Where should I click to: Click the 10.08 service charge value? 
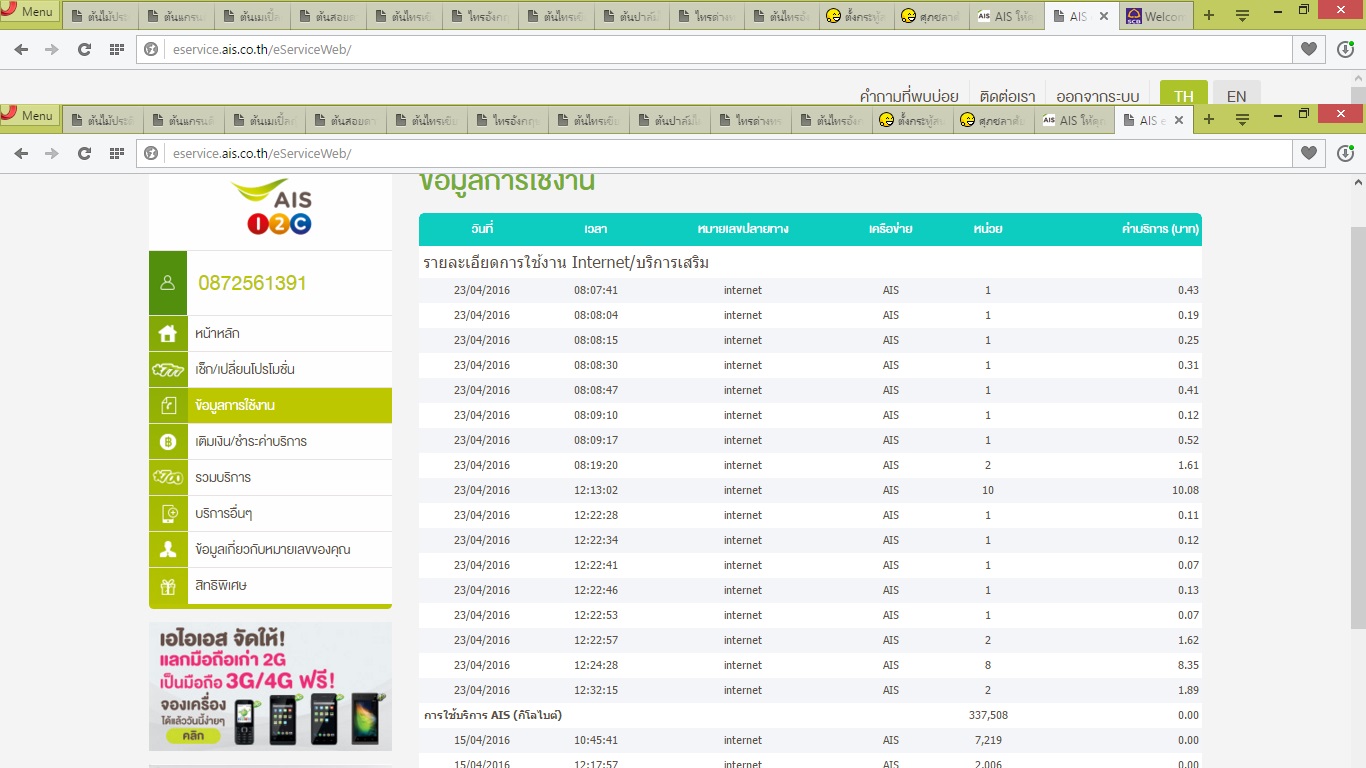pyautogui.click(x=1185, y=490)
